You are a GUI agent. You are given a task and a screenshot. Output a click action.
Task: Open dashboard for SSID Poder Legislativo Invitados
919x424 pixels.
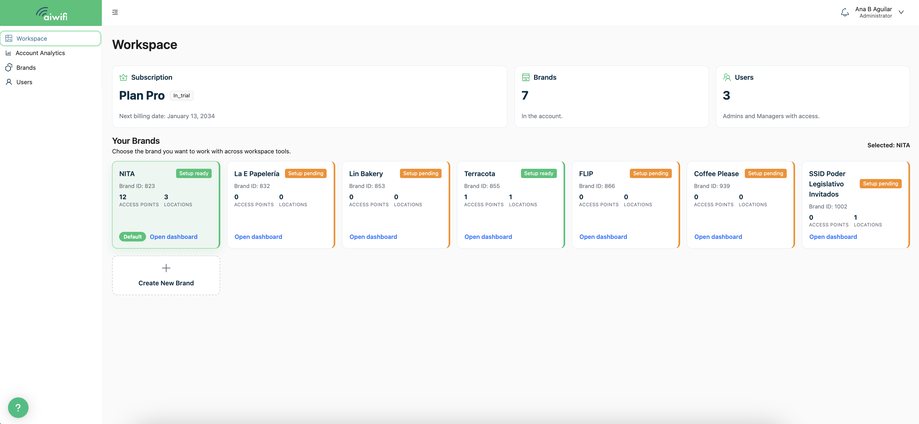pyautogui.click(x=833, y=237)
